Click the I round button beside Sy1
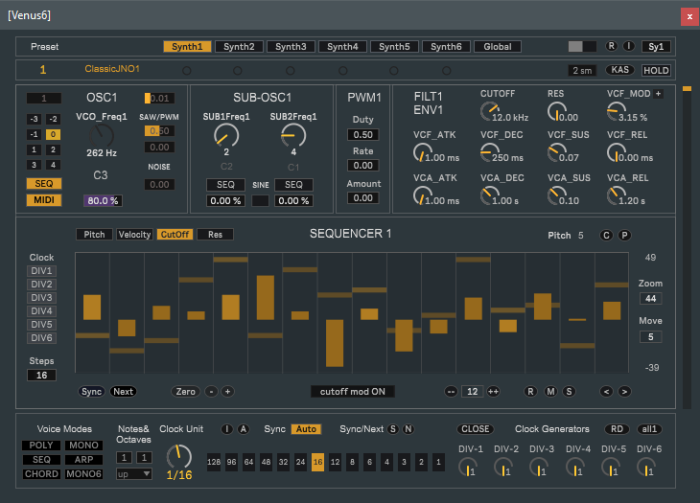 (629, 46)
